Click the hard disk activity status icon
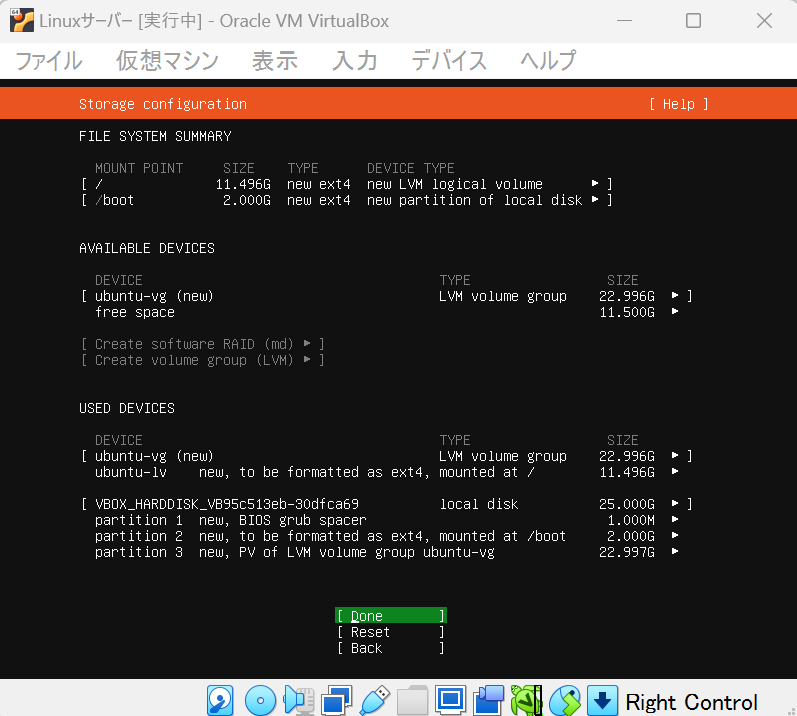 [220, 701]
